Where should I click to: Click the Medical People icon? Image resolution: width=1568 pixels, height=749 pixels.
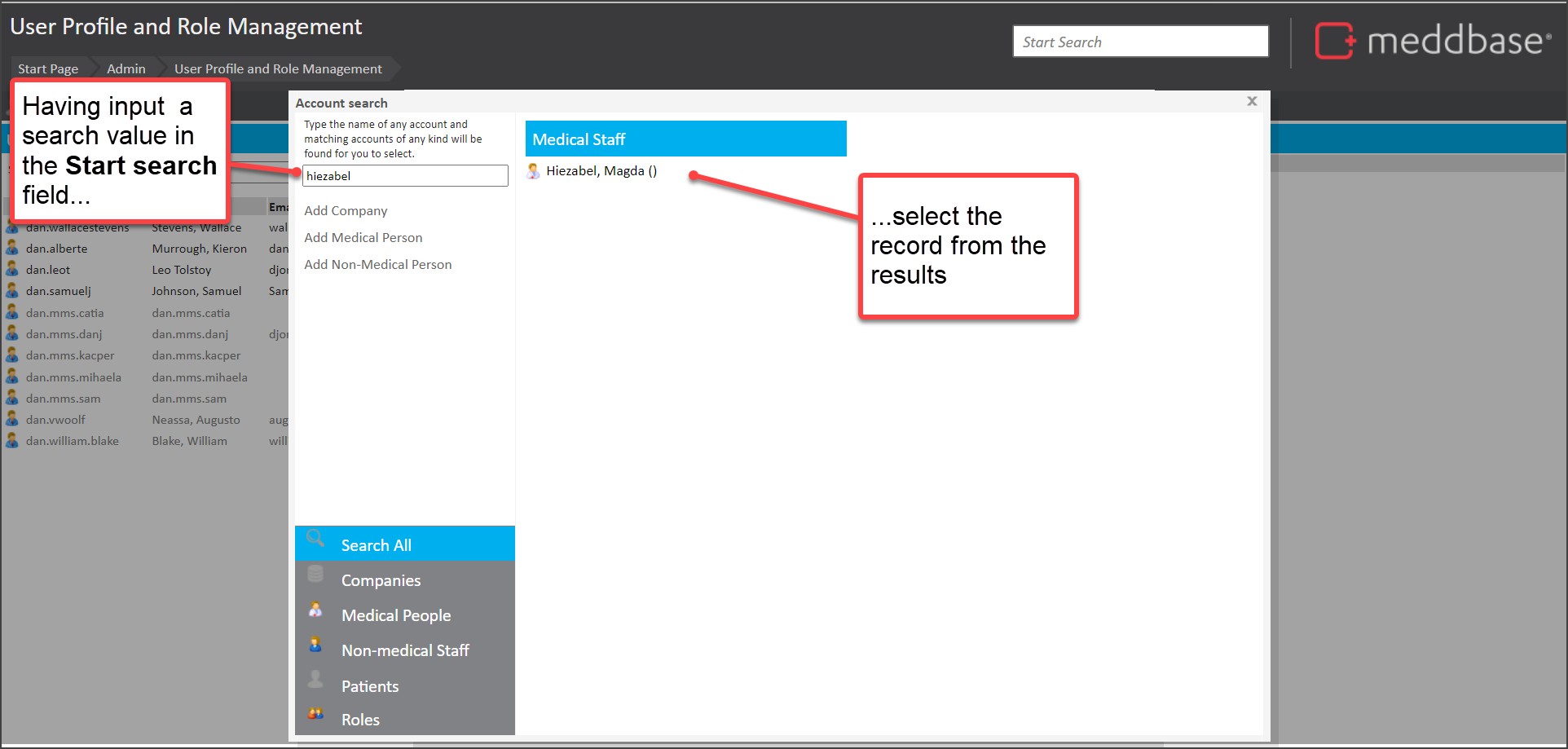point(315,610)
